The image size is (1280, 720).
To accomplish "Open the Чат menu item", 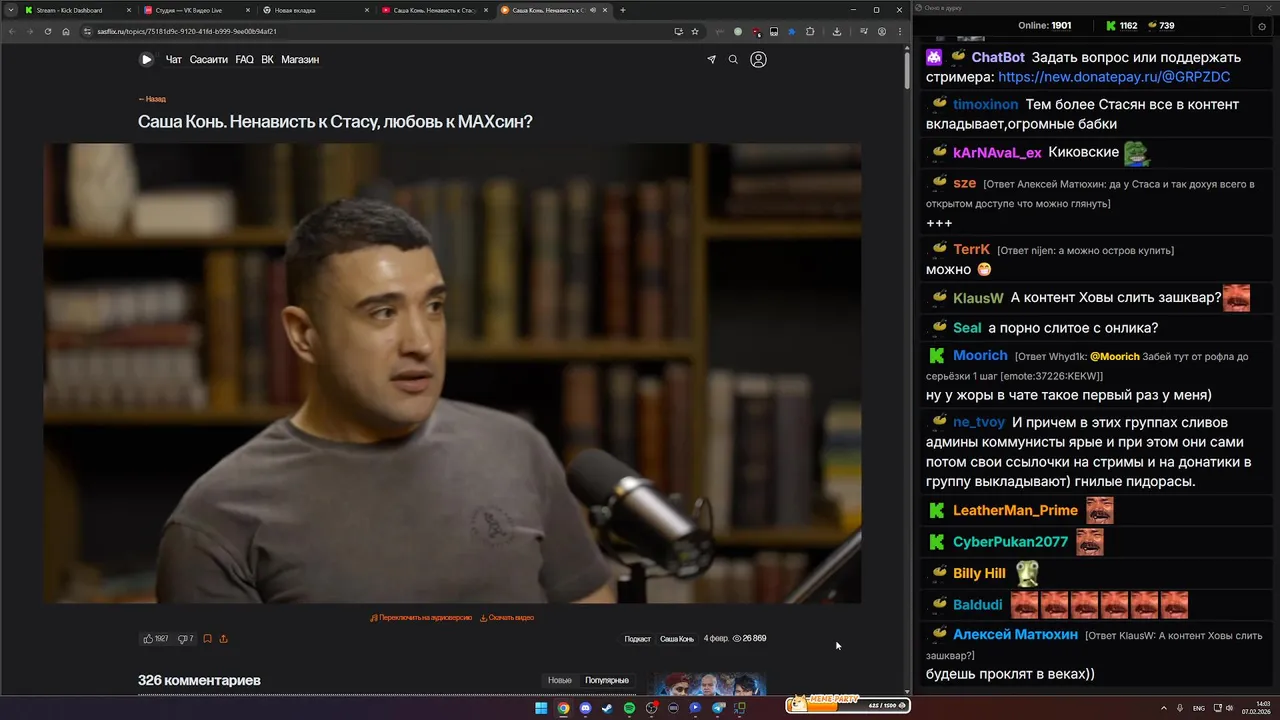I will (x=174, y=60).
